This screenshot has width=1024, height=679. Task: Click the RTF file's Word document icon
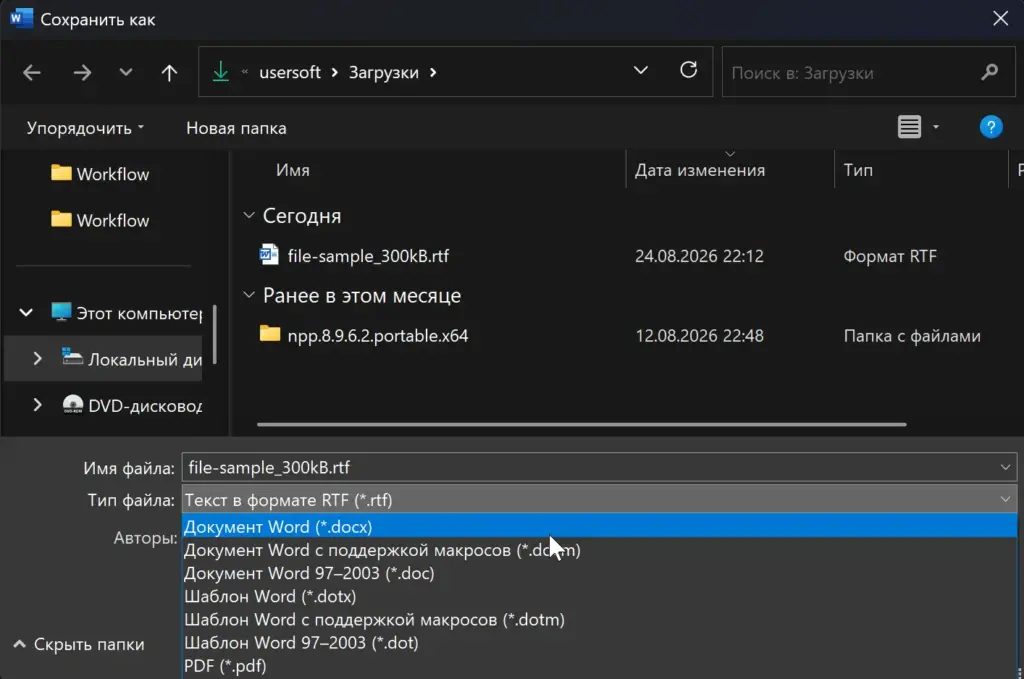pyautogui.click(x=269, y=255)
